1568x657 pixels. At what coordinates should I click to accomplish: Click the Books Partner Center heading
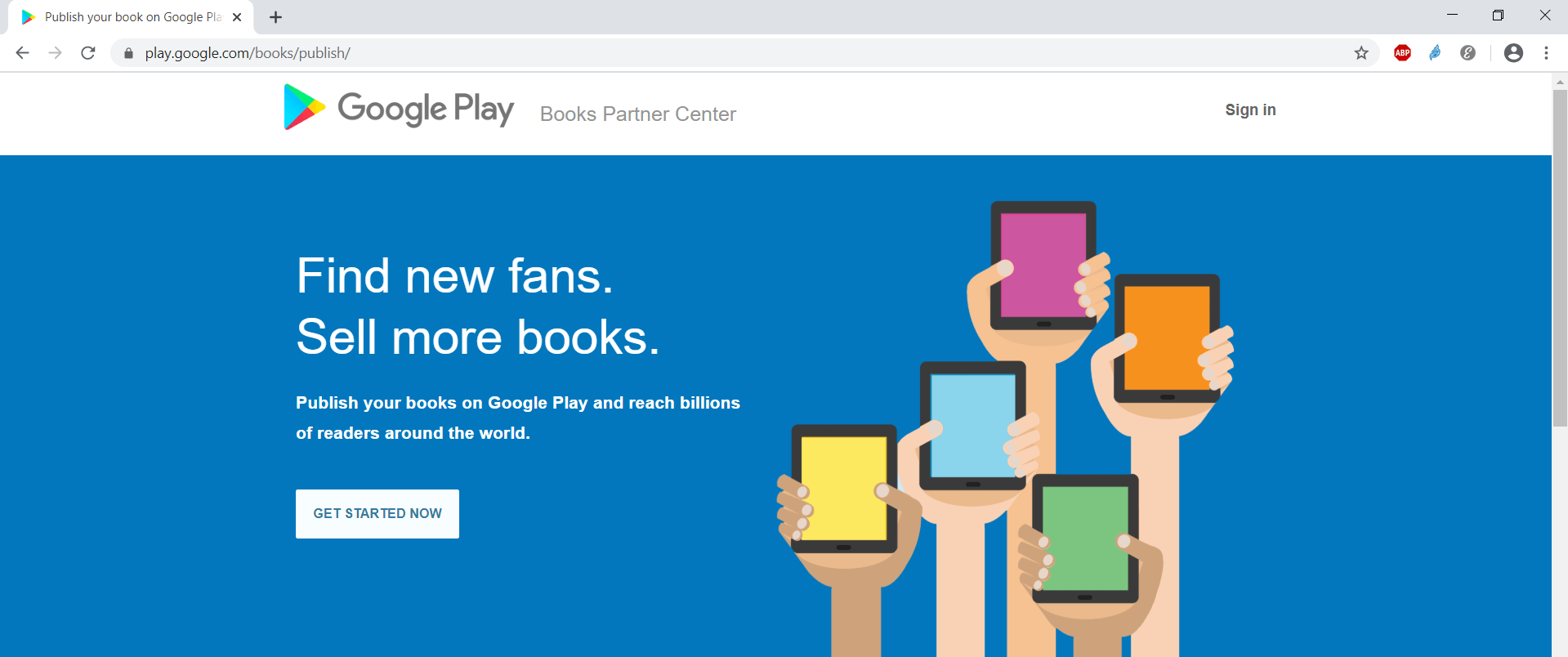(x=637, y=114)
